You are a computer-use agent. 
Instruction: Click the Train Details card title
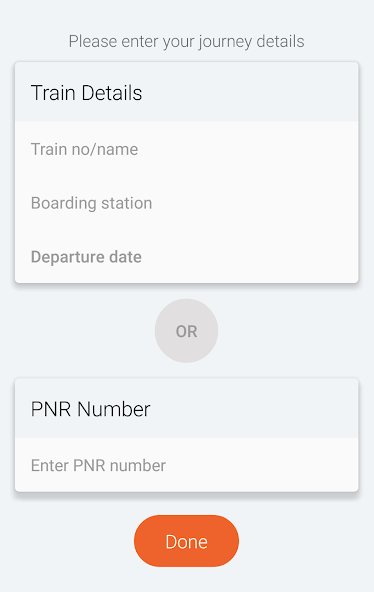tap(86, 92)
